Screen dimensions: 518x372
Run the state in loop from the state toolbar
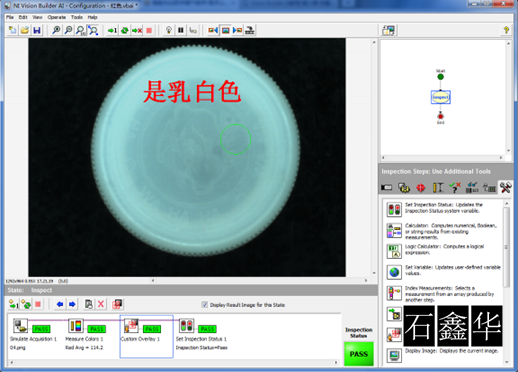pyautogui.click(x=26, y=304)
